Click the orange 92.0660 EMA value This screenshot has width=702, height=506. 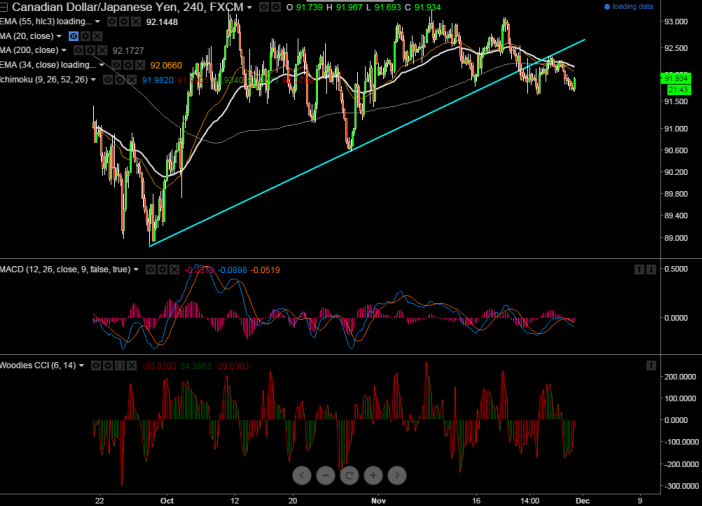[166, 66]
